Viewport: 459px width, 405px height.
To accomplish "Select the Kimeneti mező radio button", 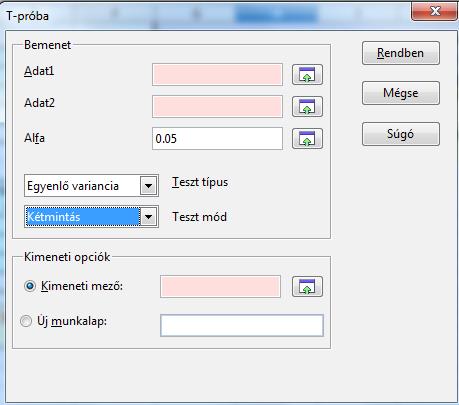I will tap(30, 286).
